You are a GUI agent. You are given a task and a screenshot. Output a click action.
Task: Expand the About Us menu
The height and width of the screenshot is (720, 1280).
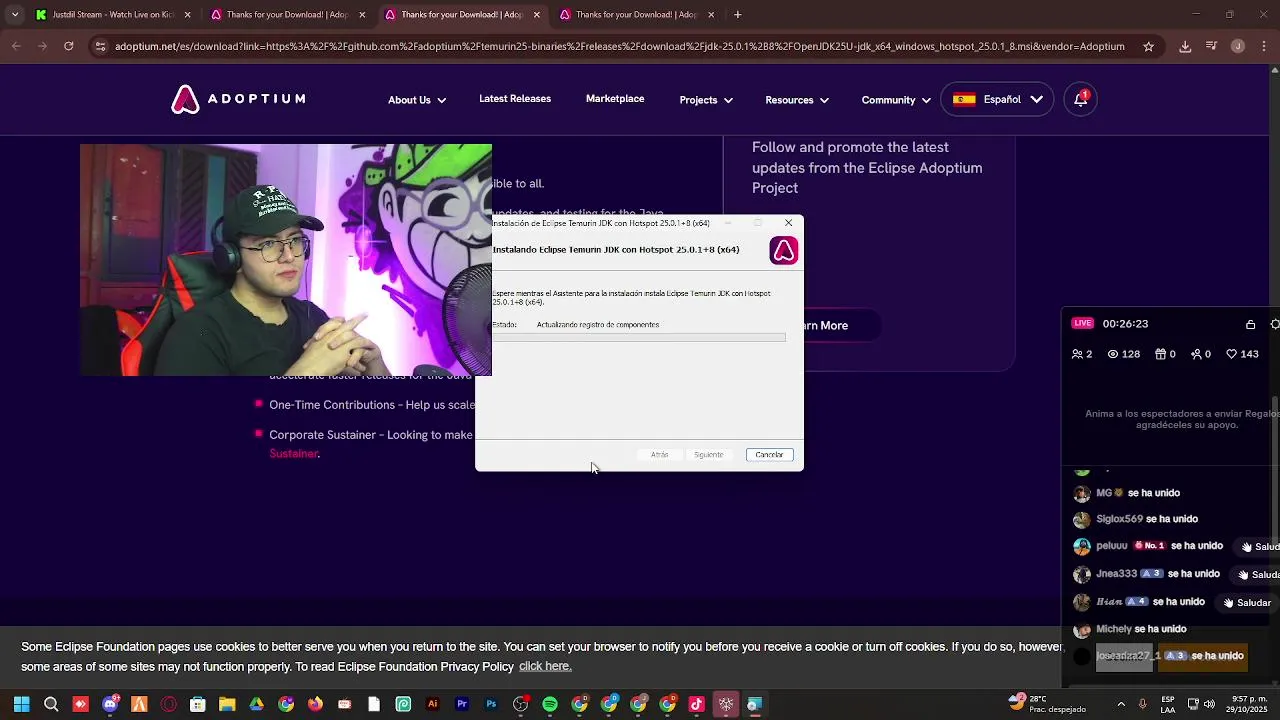tap(417, 100)
